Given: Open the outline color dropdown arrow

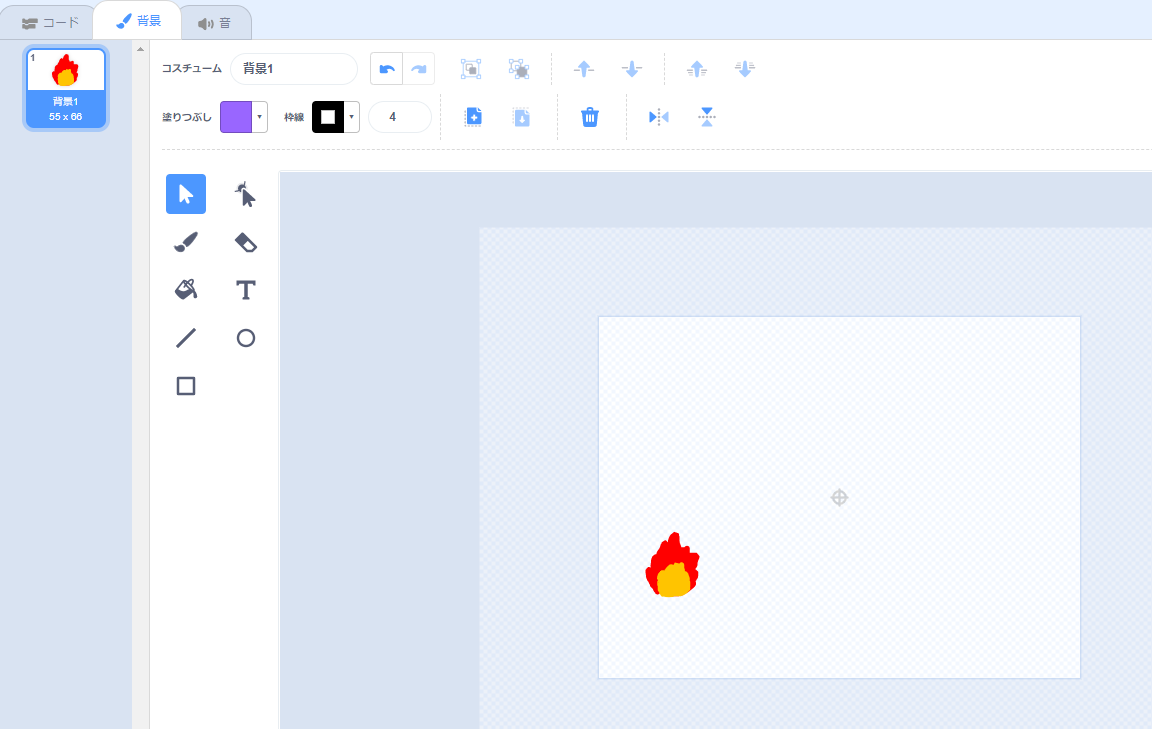Looking at the screenshot, I should tap(352, 117).
